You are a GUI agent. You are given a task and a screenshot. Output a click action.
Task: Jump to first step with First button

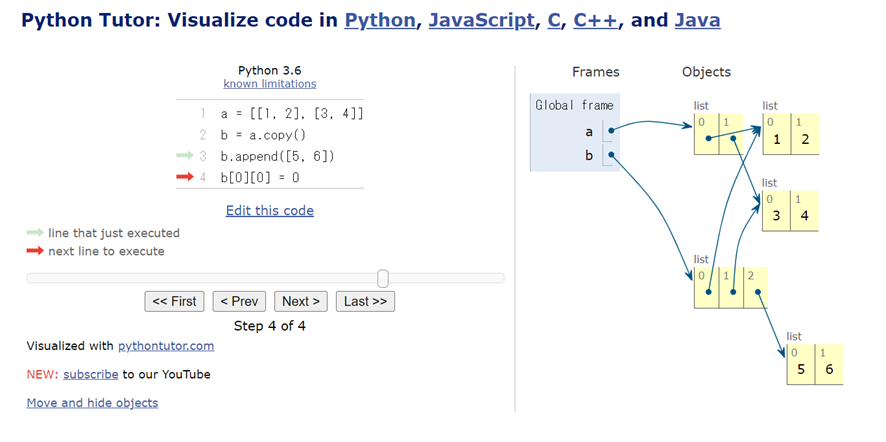pos(175,301)
